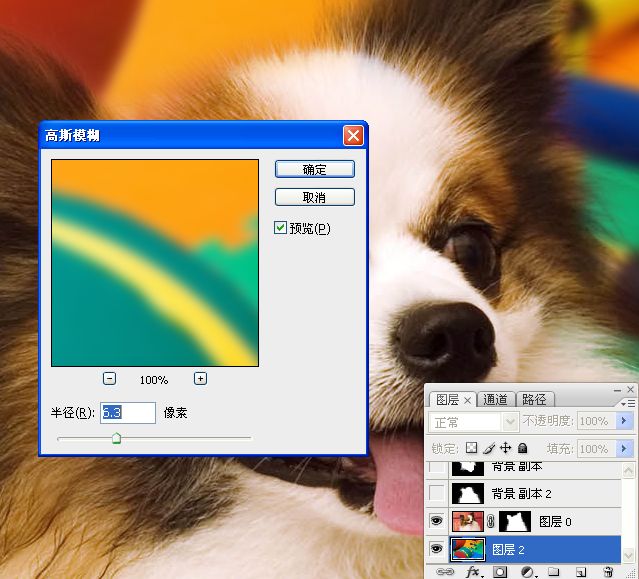Click the 取消 button to cancel blur
This screenshot has width=639, height=579.
click(315, 197)
